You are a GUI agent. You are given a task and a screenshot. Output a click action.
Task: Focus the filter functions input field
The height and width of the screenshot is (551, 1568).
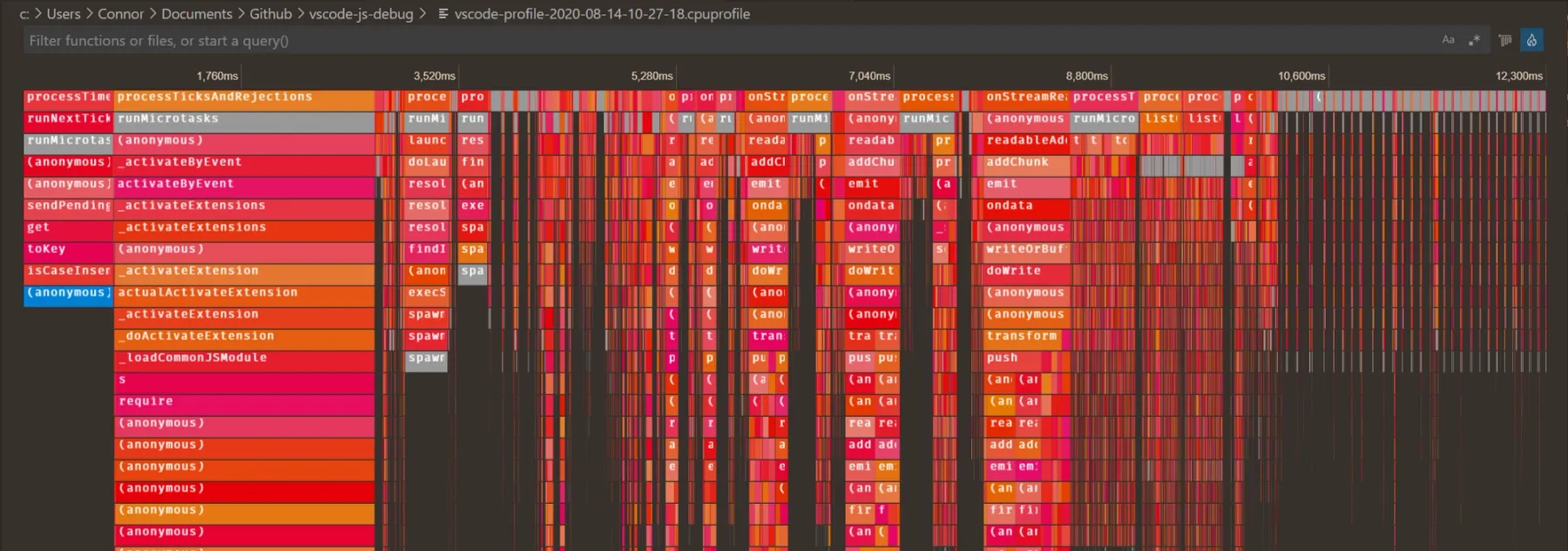697,40
